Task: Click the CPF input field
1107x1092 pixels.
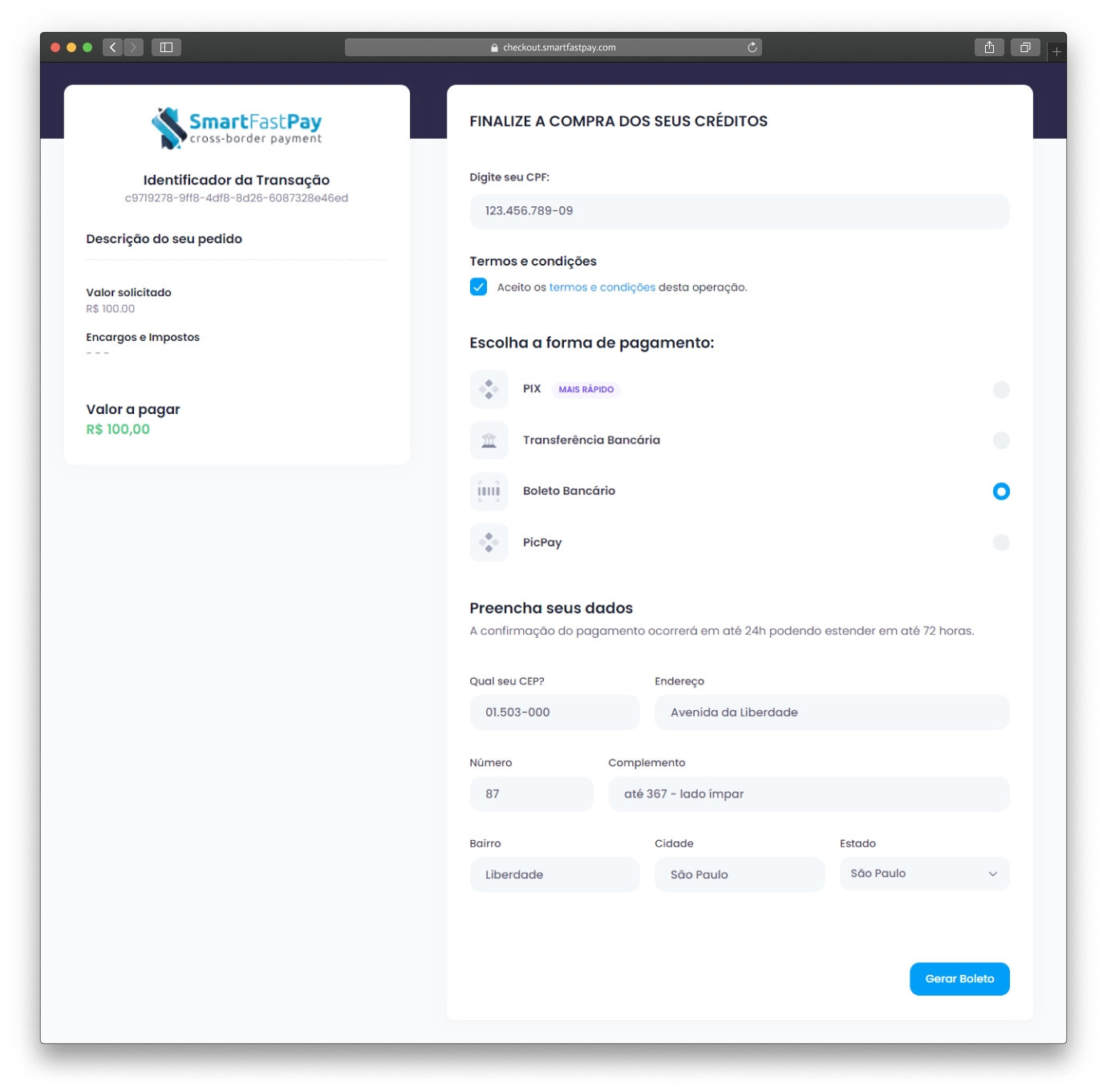Action: pyautogui.click(x=739, y=211)
